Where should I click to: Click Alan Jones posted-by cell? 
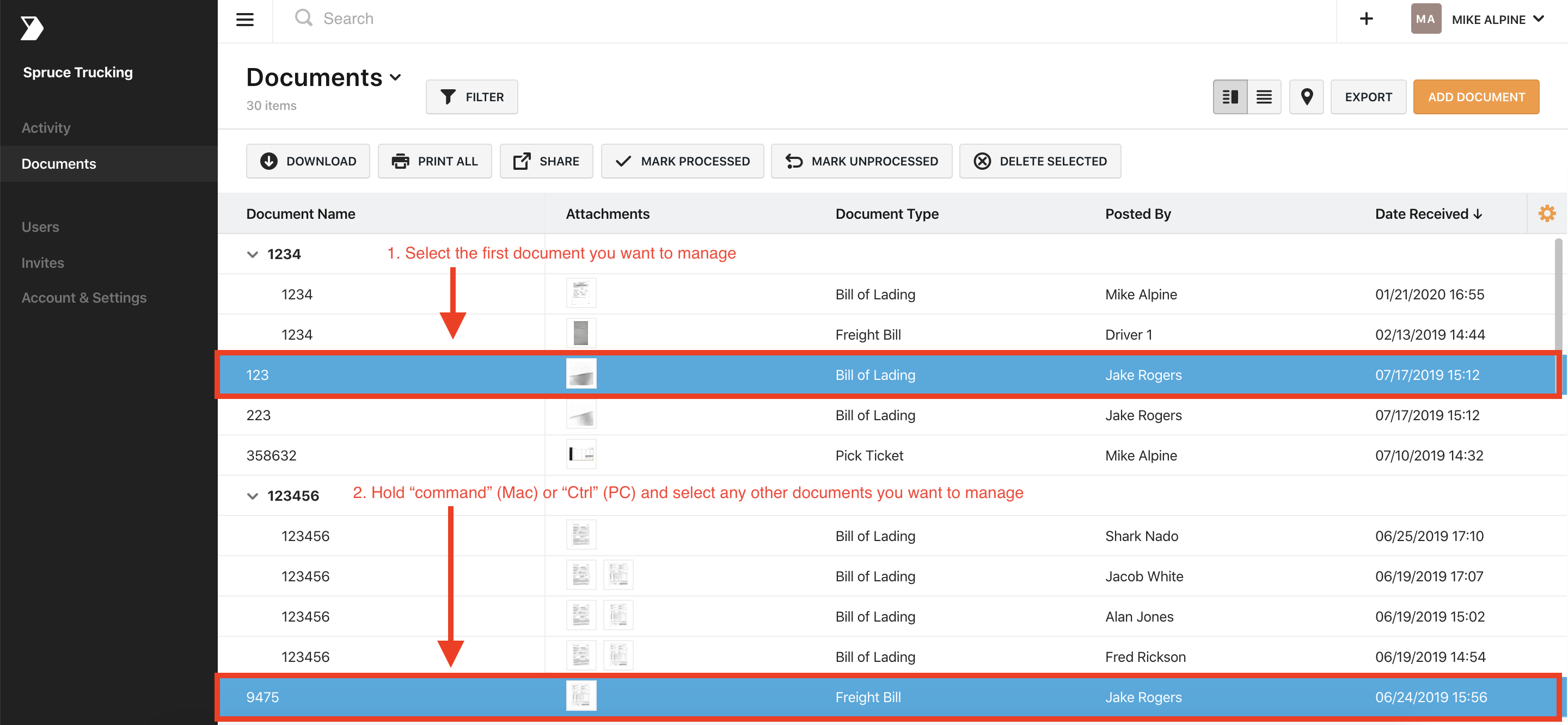[x=1139, y=617]
